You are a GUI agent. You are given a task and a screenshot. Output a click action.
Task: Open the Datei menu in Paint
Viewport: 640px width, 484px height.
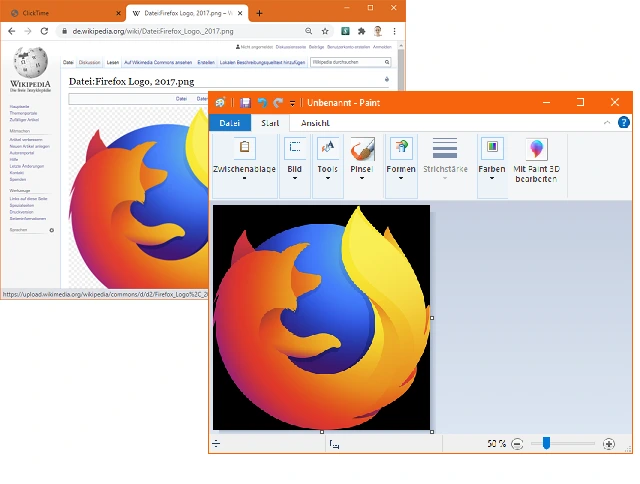(x=229, y=123)
